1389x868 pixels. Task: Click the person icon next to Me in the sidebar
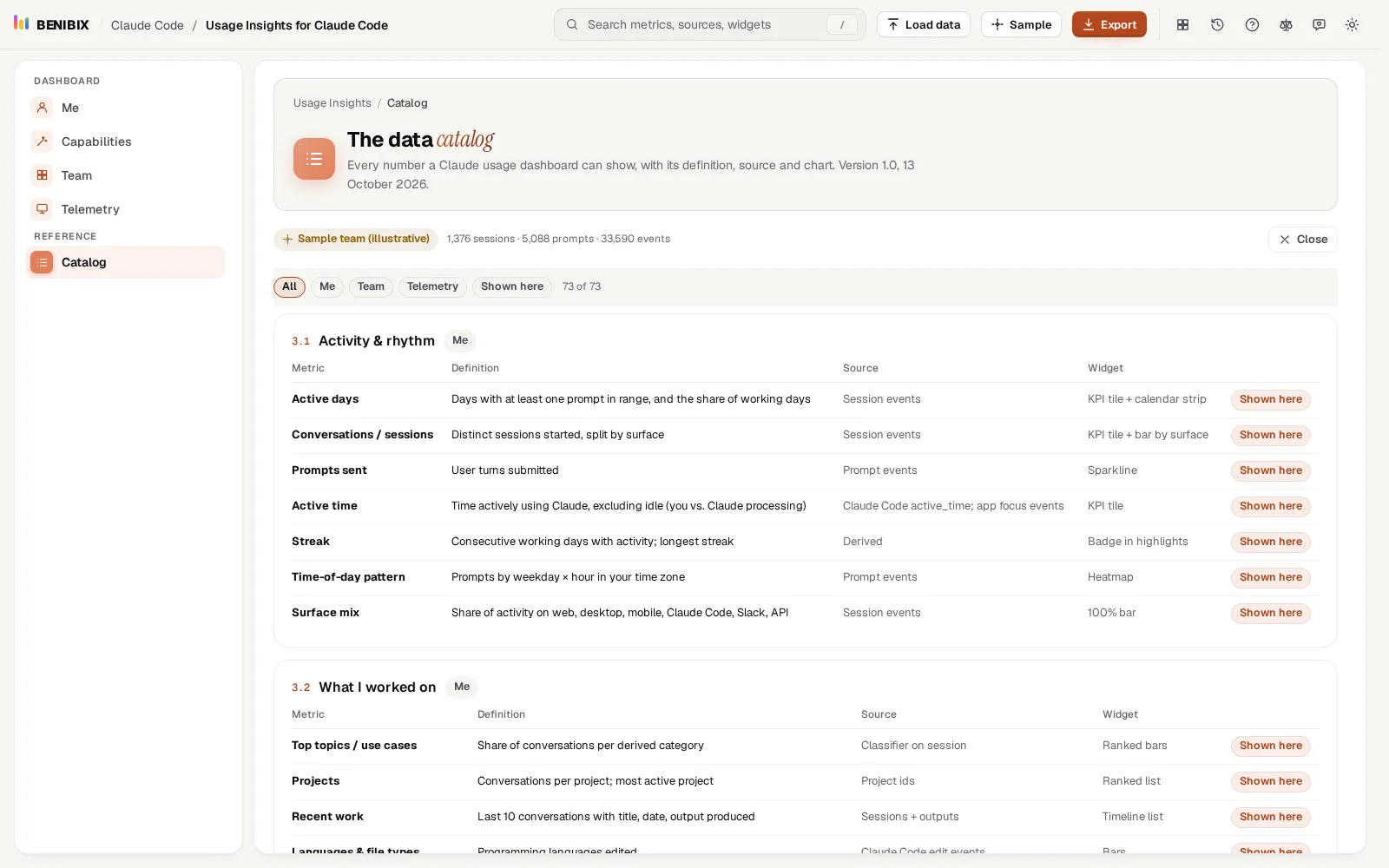coord(42,108)
